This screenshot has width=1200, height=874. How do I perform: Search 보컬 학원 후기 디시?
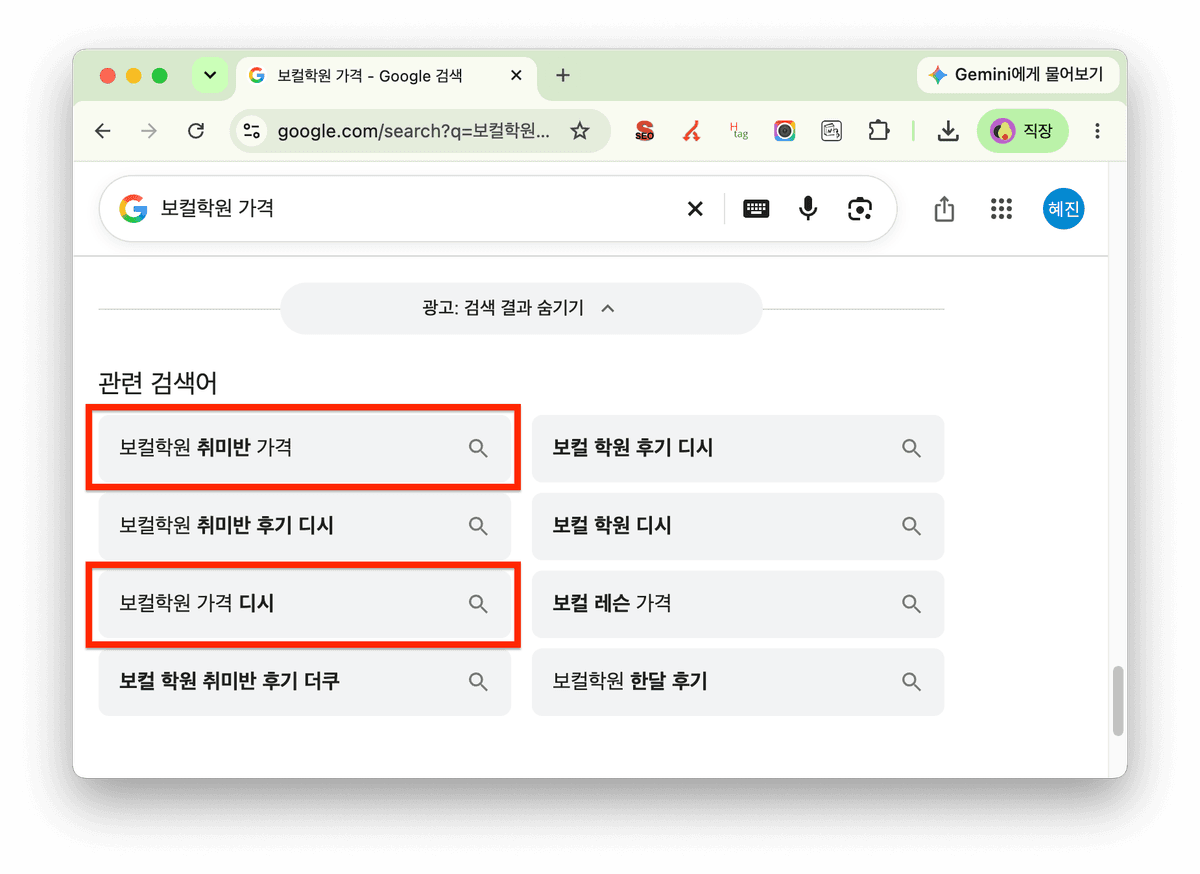738,448
